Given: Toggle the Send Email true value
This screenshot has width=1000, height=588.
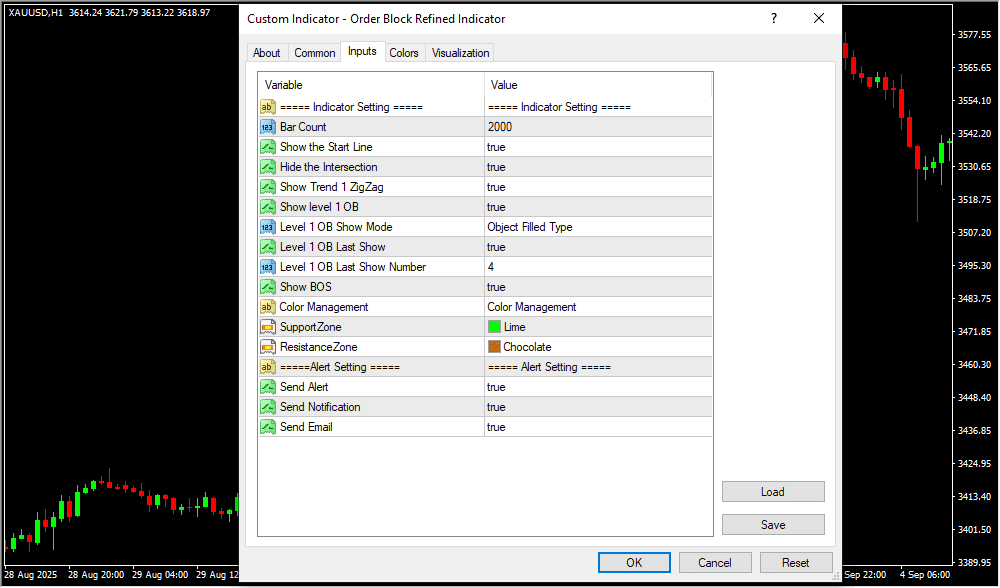Looking at the screenshot, I should [597, 427].
